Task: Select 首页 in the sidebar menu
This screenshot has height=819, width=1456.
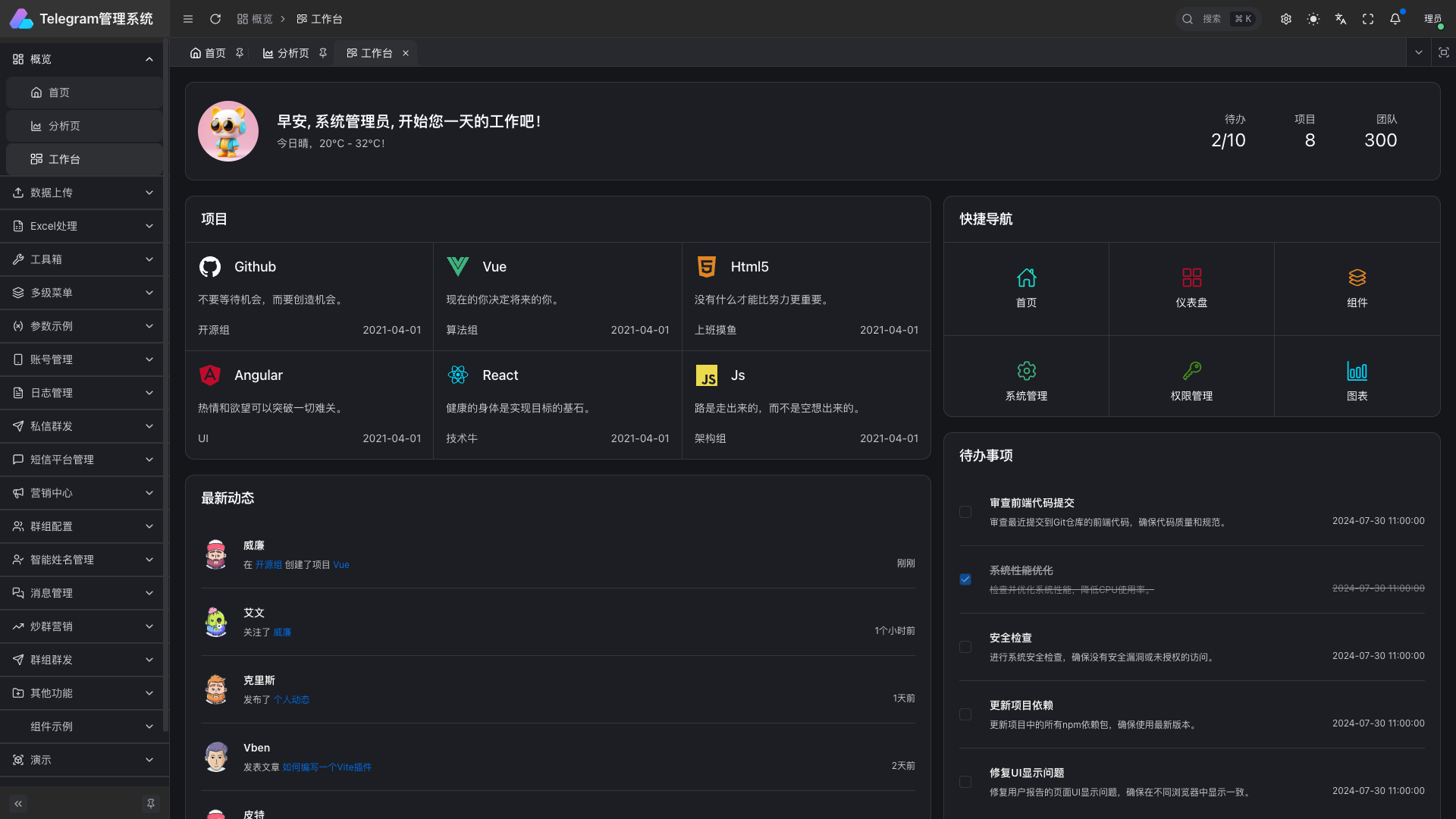Action: [x=59, y=93]
